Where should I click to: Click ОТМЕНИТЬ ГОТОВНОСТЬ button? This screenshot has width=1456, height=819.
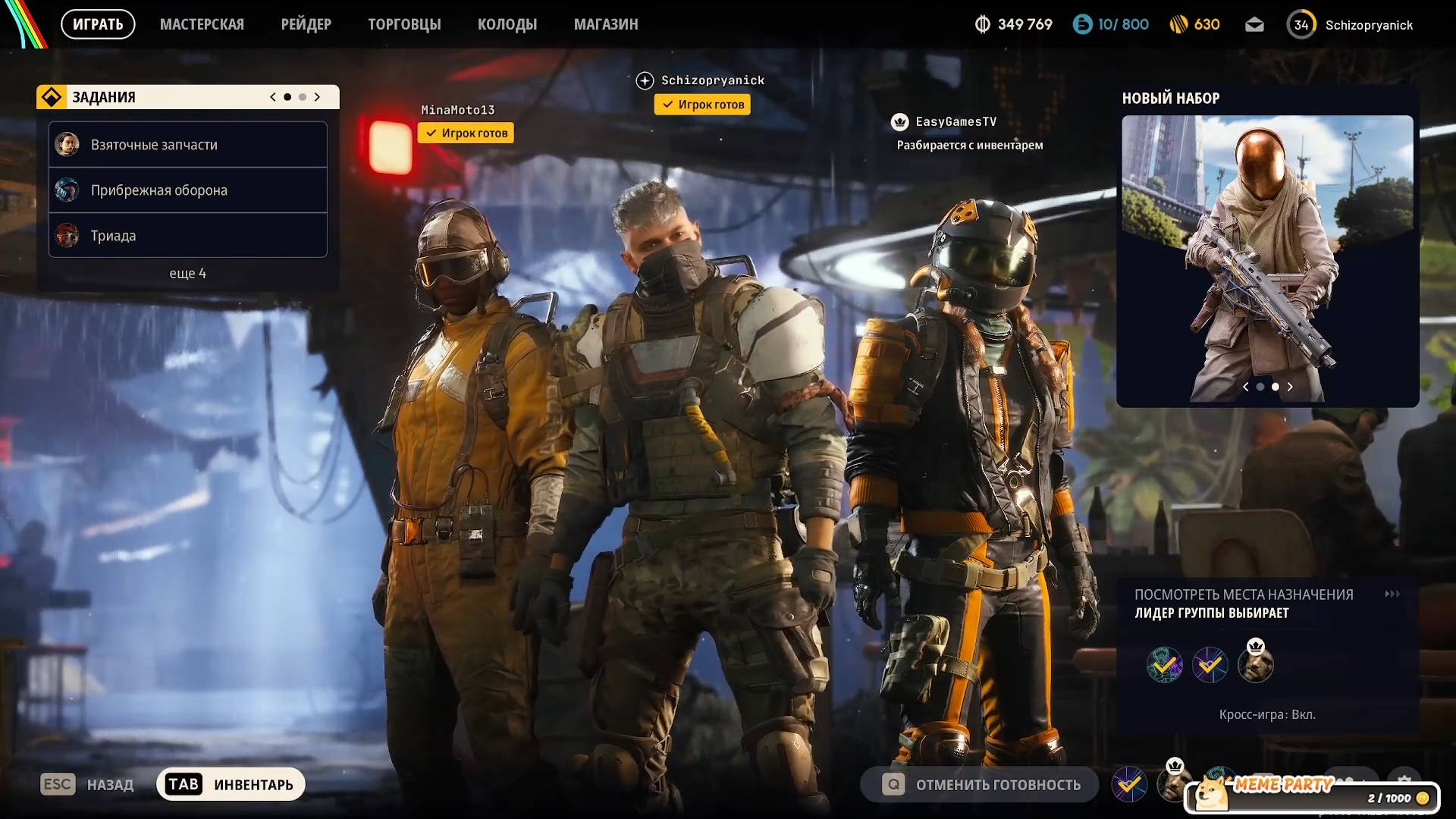pos(979,784)
